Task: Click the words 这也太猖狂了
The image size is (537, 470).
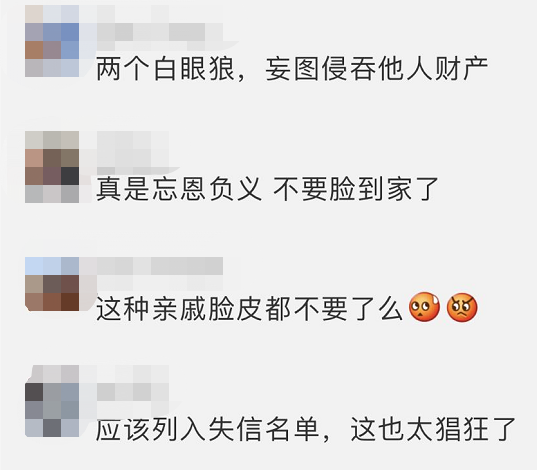Action: 433,429
